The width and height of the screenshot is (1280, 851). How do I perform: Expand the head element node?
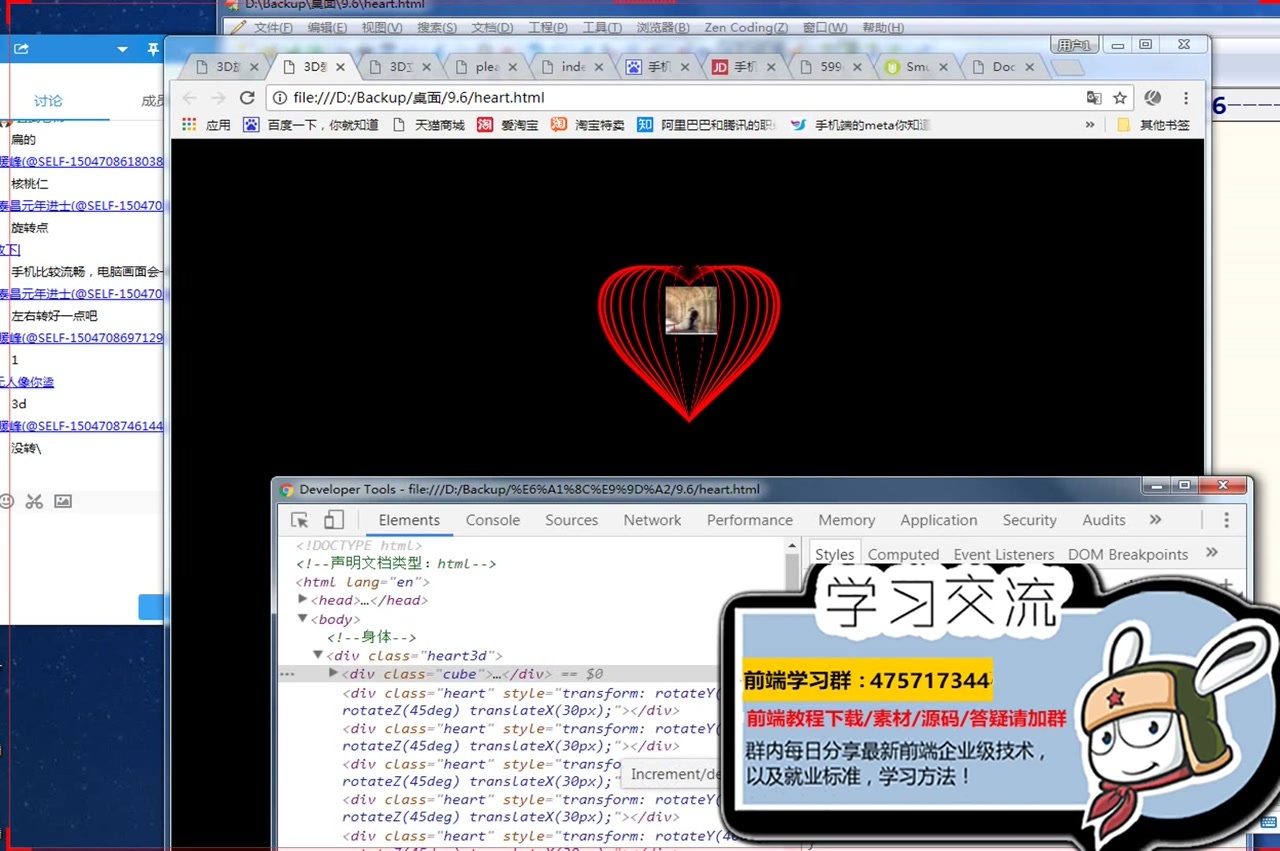[304, 599]
